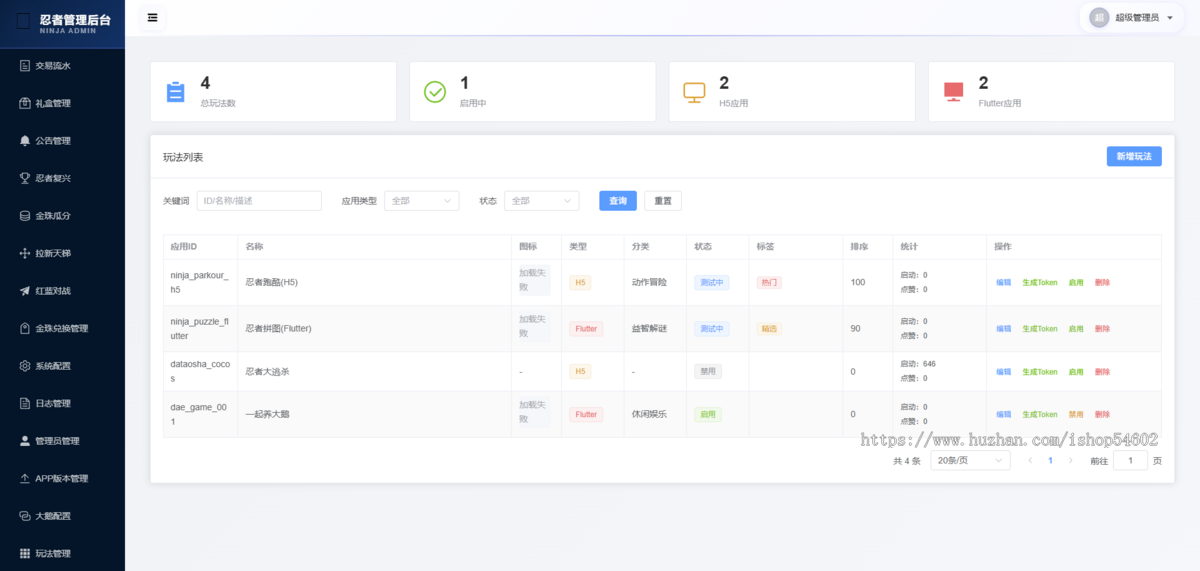Screen dimensions: 1200x571
Task: Click the 禁用 status badge of 忍者大逃杀
Action: click(708, 371)
